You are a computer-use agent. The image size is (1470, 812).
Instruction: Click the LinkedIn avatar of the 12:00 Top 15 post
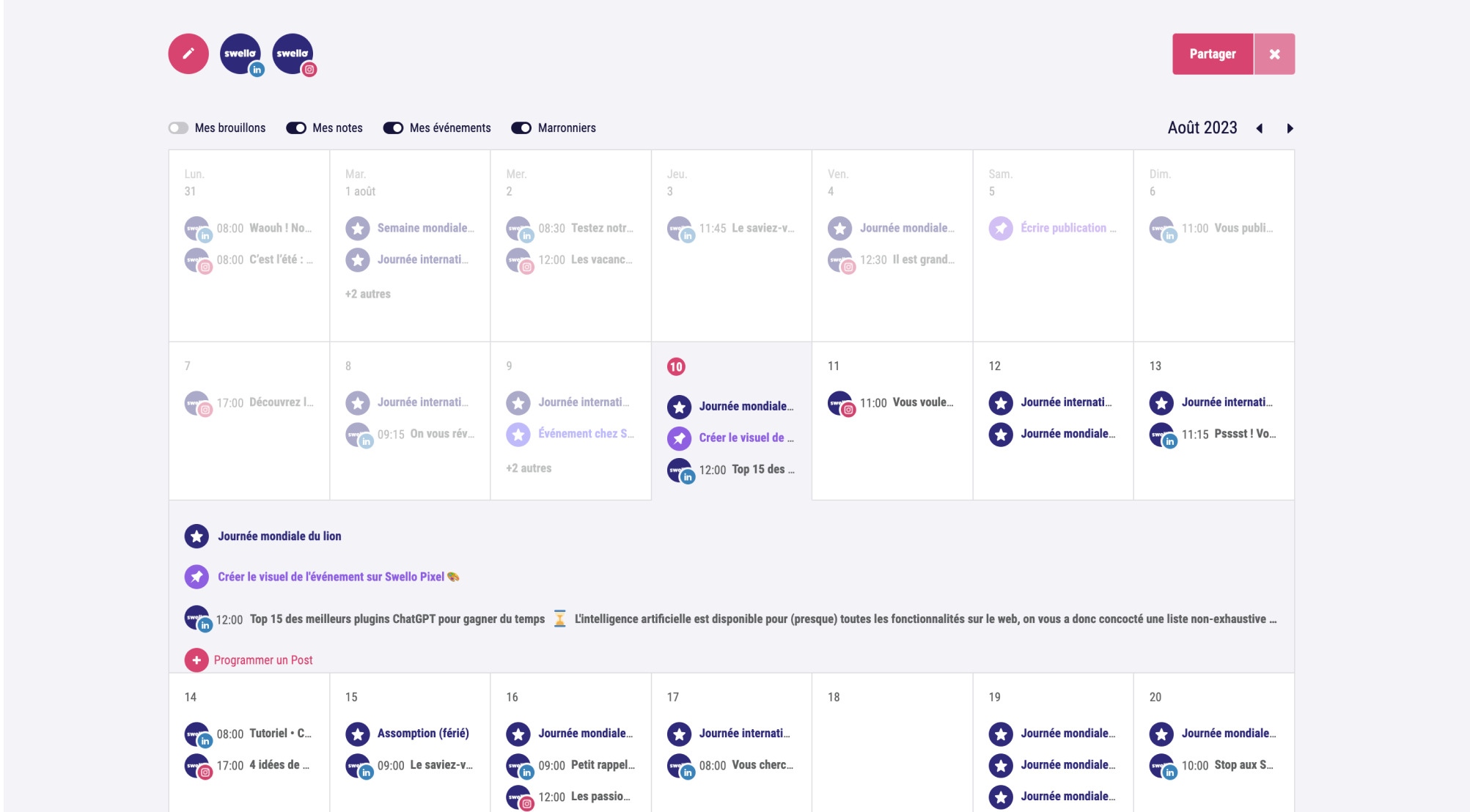coord(197,619)
